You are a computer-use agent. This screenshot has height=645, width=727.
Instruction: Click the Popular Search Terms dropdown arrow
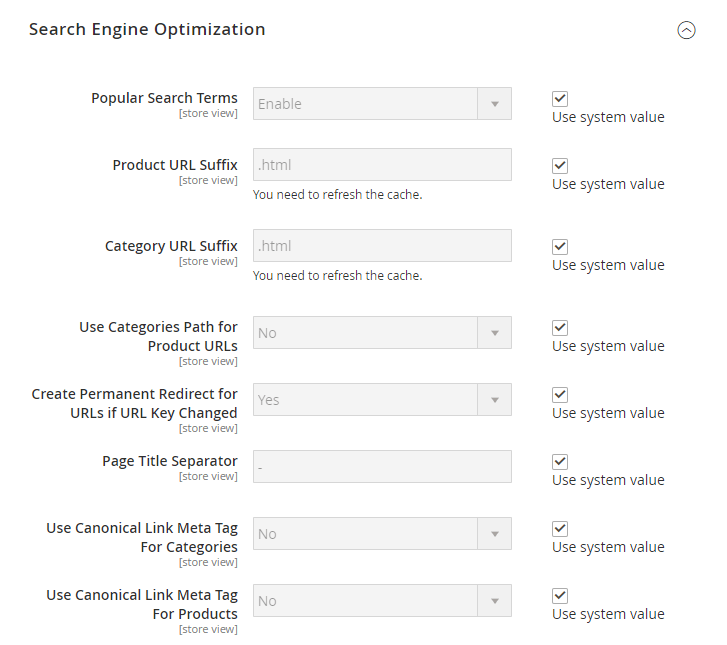point(494,104)
